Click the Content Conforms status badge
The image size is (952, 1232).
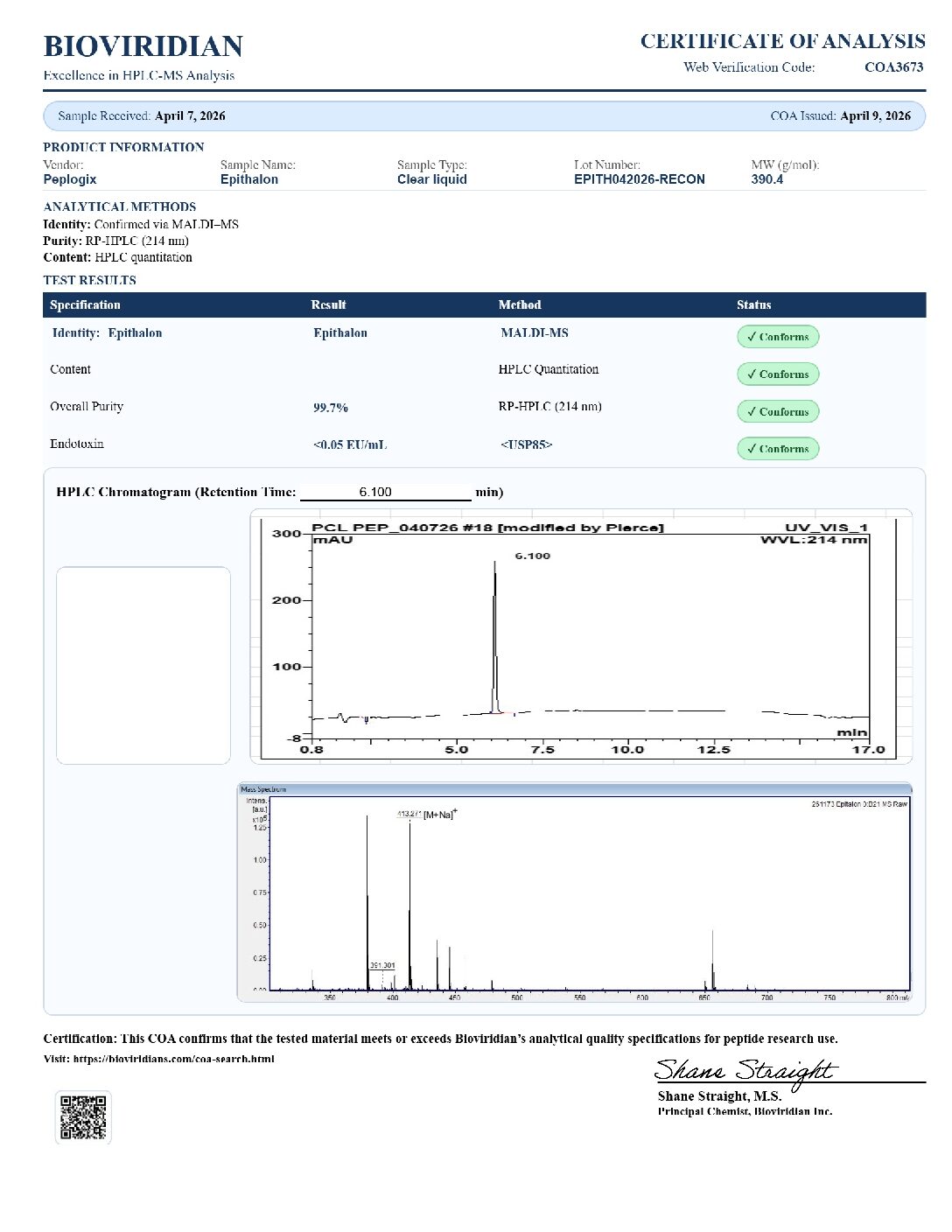coord(778,374)
